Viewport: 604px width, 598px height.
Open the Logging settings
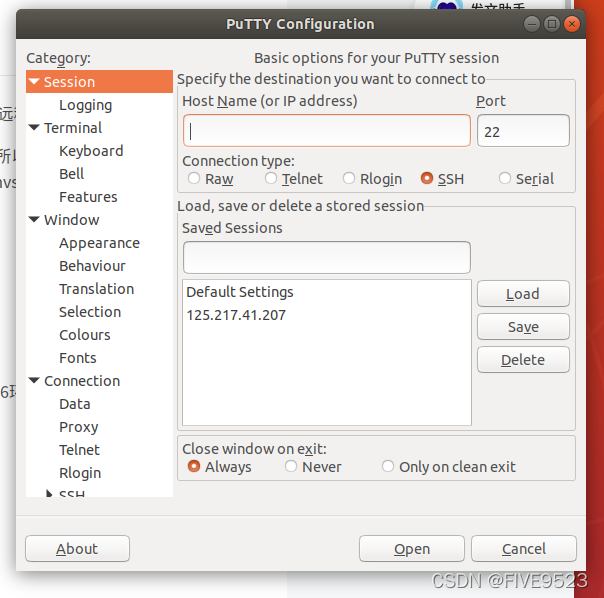[x=86, y=105]
